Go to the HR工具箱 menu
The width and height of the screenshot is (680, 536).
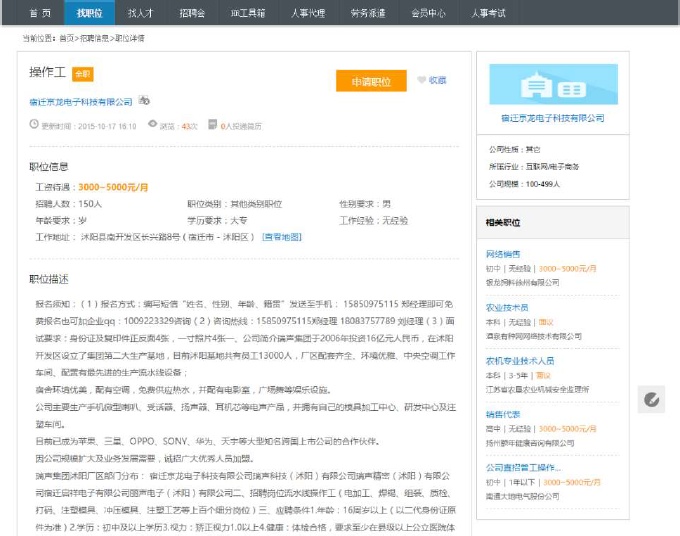247,13
